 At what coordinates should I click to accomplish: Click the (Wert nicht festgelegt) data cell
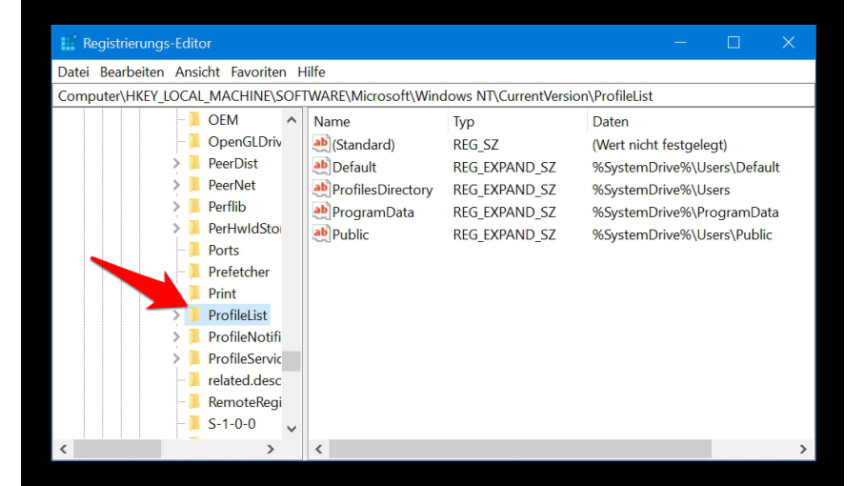(660, 144)
